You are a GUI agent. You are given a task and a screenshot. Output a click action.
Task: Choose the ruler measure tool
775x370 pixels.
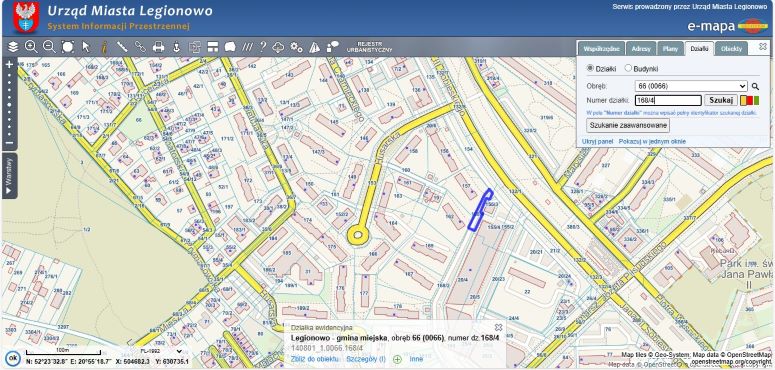click(122, 47)
